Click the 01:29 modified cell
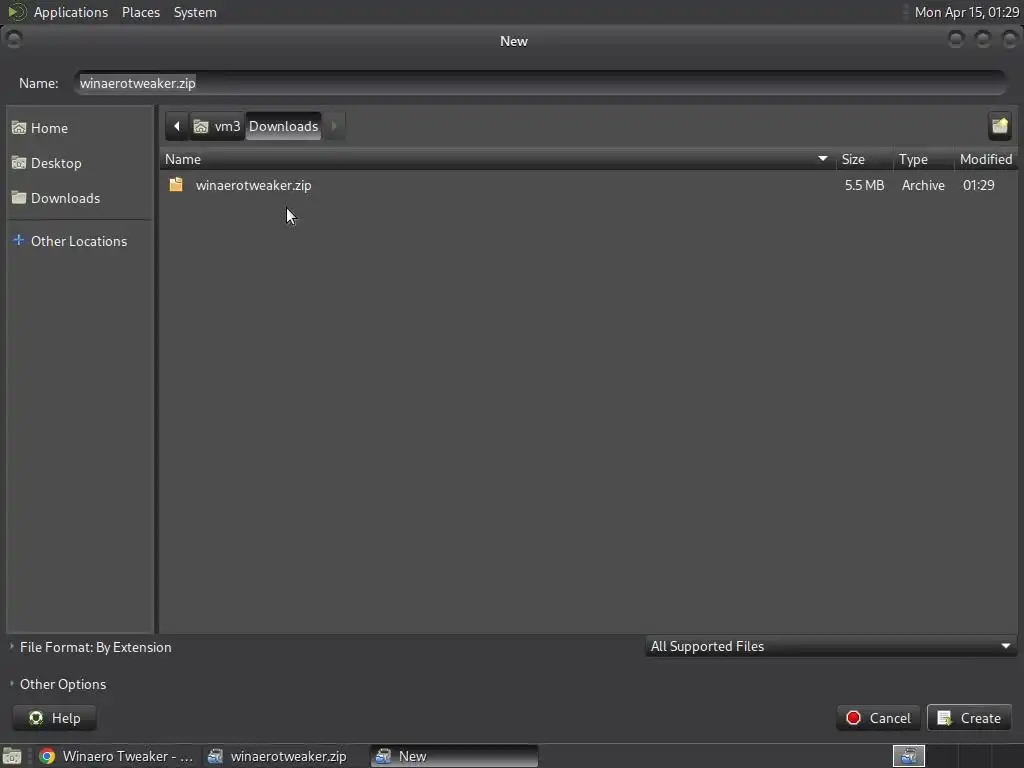Viewport: 1024px width, 768px height. (978, 185)
